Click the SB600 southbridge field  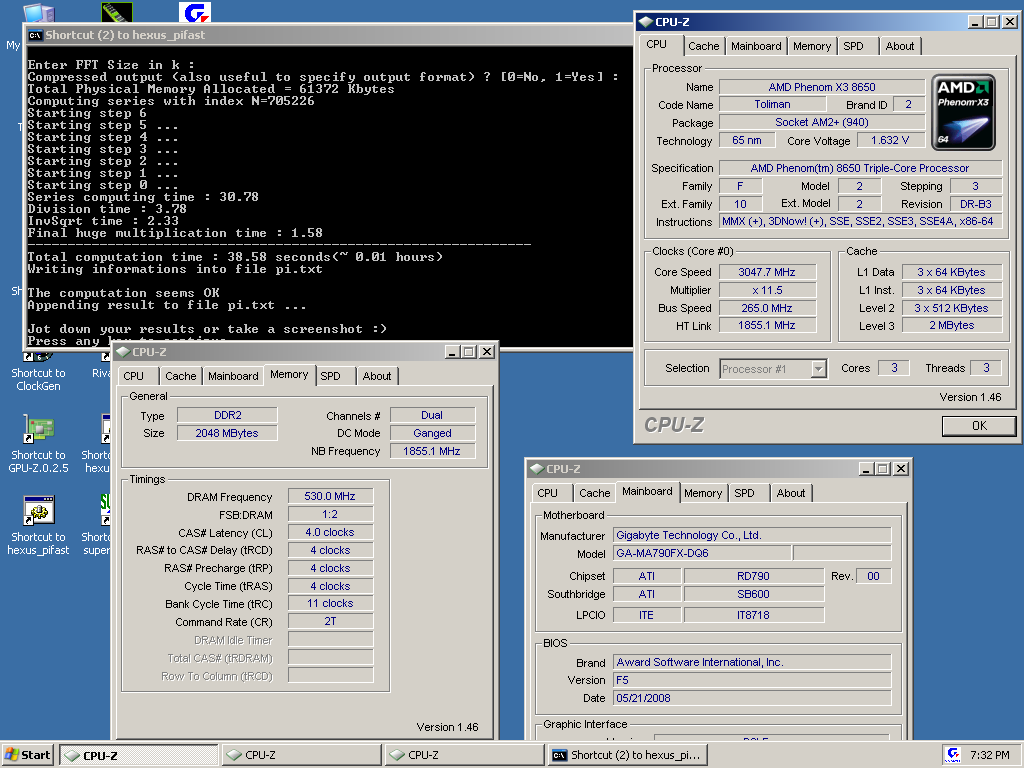[754, 594]
